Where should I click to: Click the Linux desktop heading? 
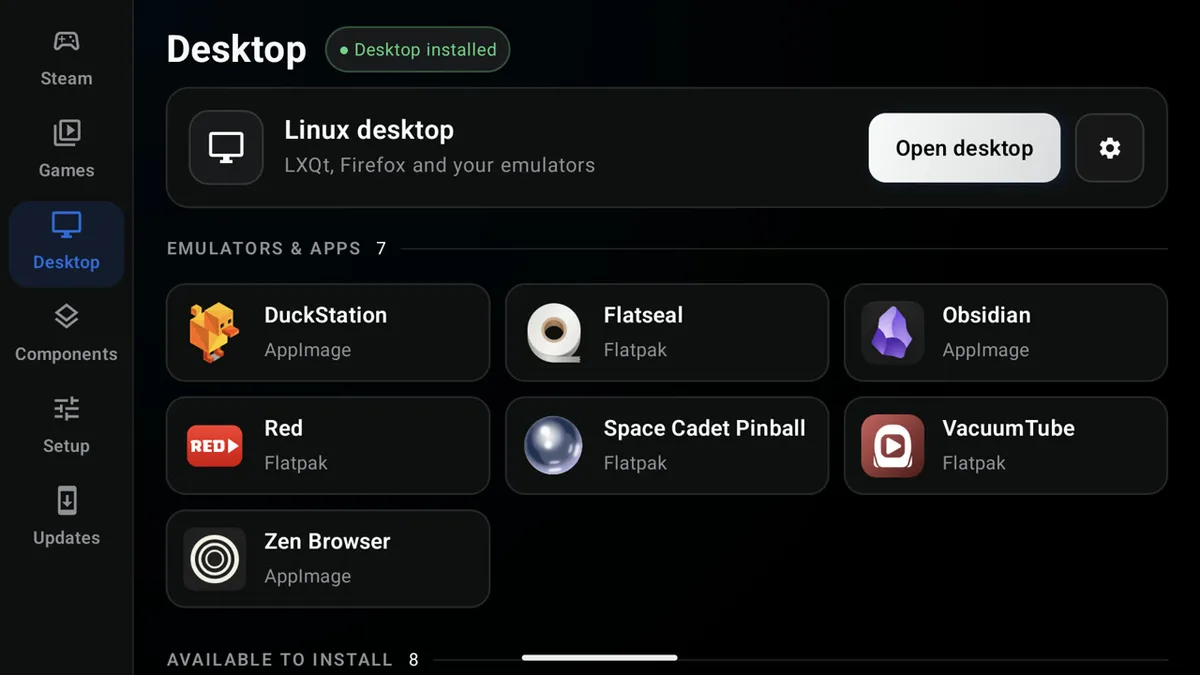[369, 130]
